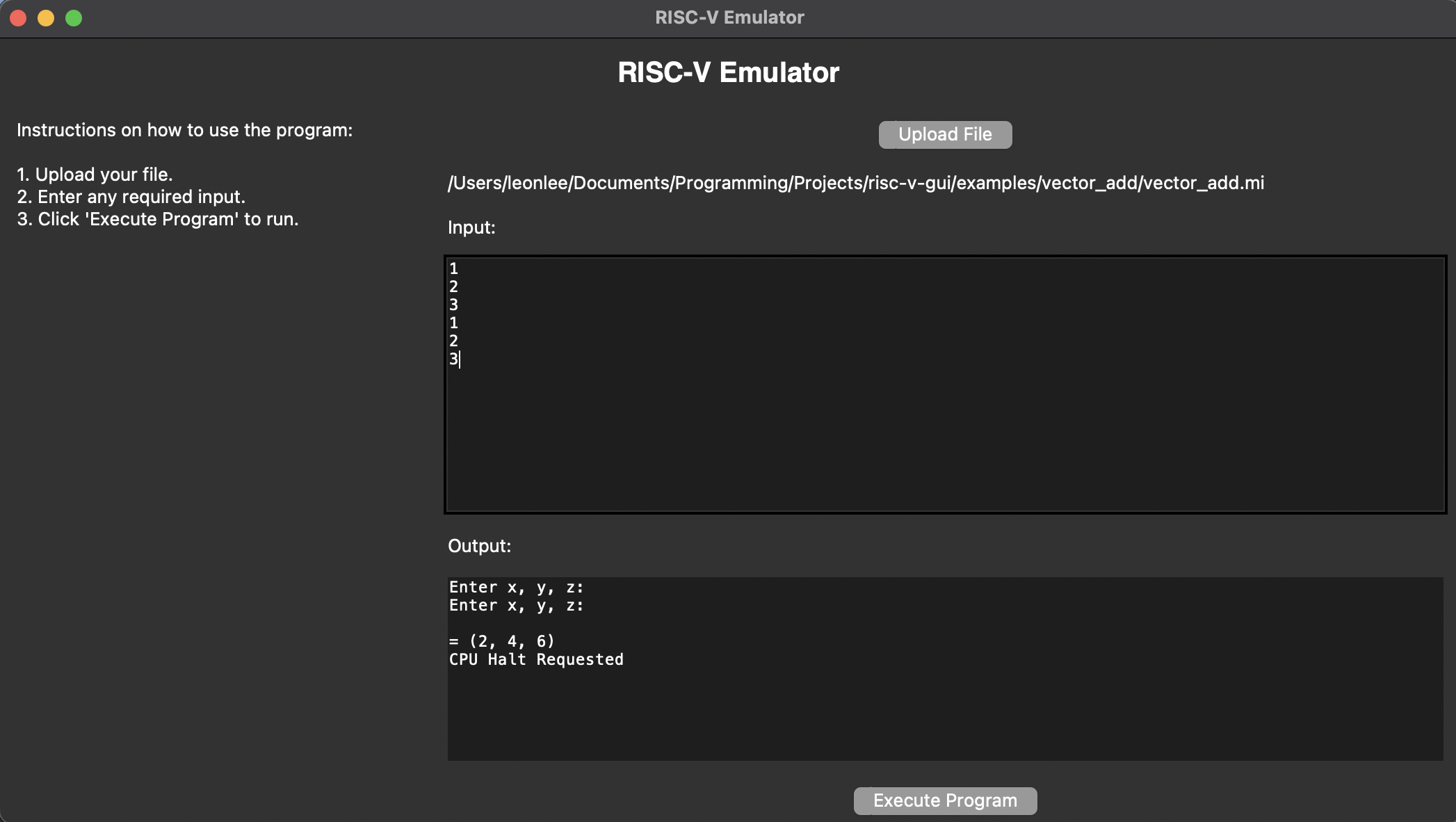Viewport: 1456px width, 822px height.
Task: Click the '= (2, 4, 6)' output line
Action: click(501, 641)
